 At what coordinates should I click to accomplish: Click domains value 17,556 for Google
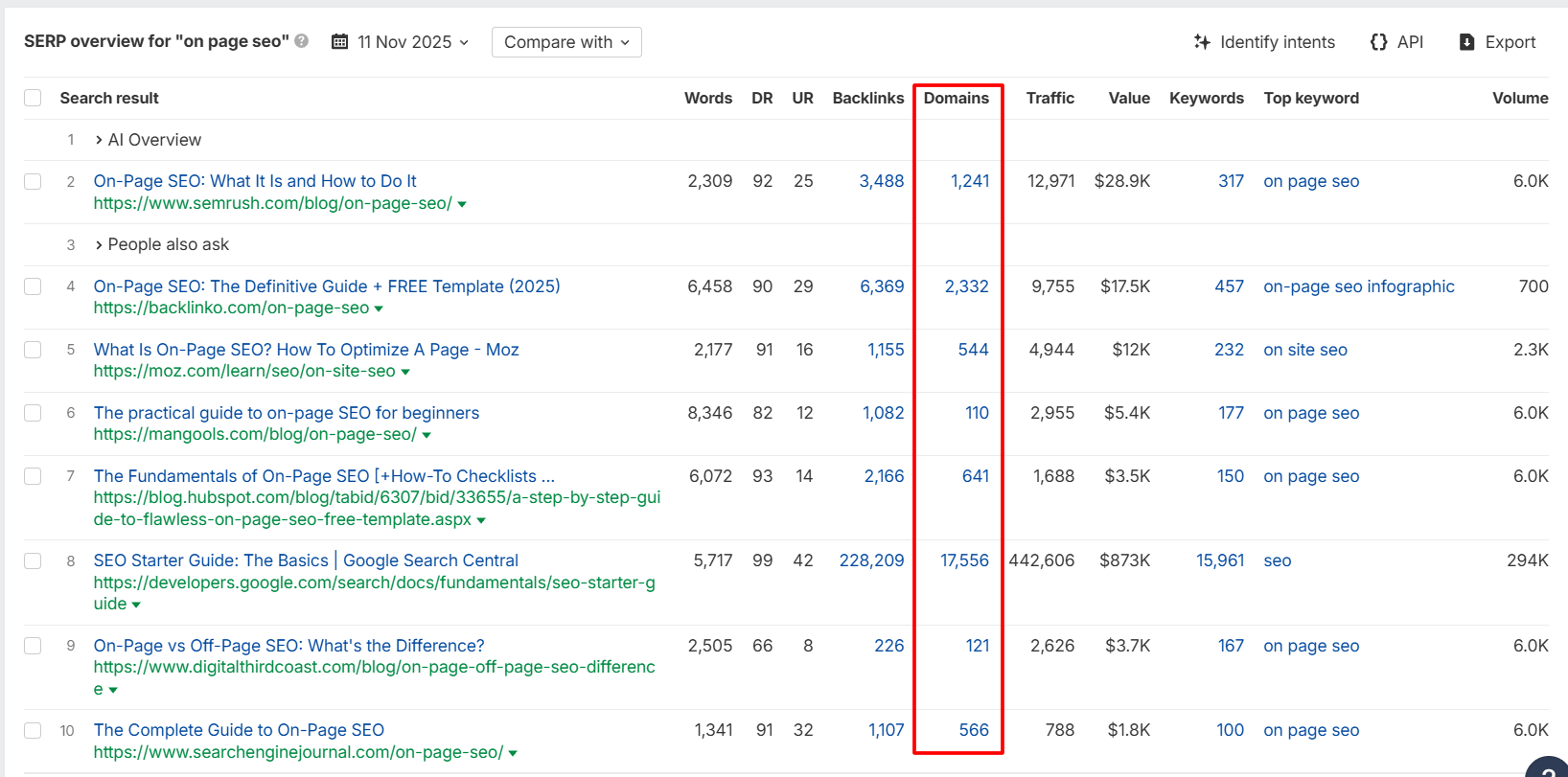965,560
